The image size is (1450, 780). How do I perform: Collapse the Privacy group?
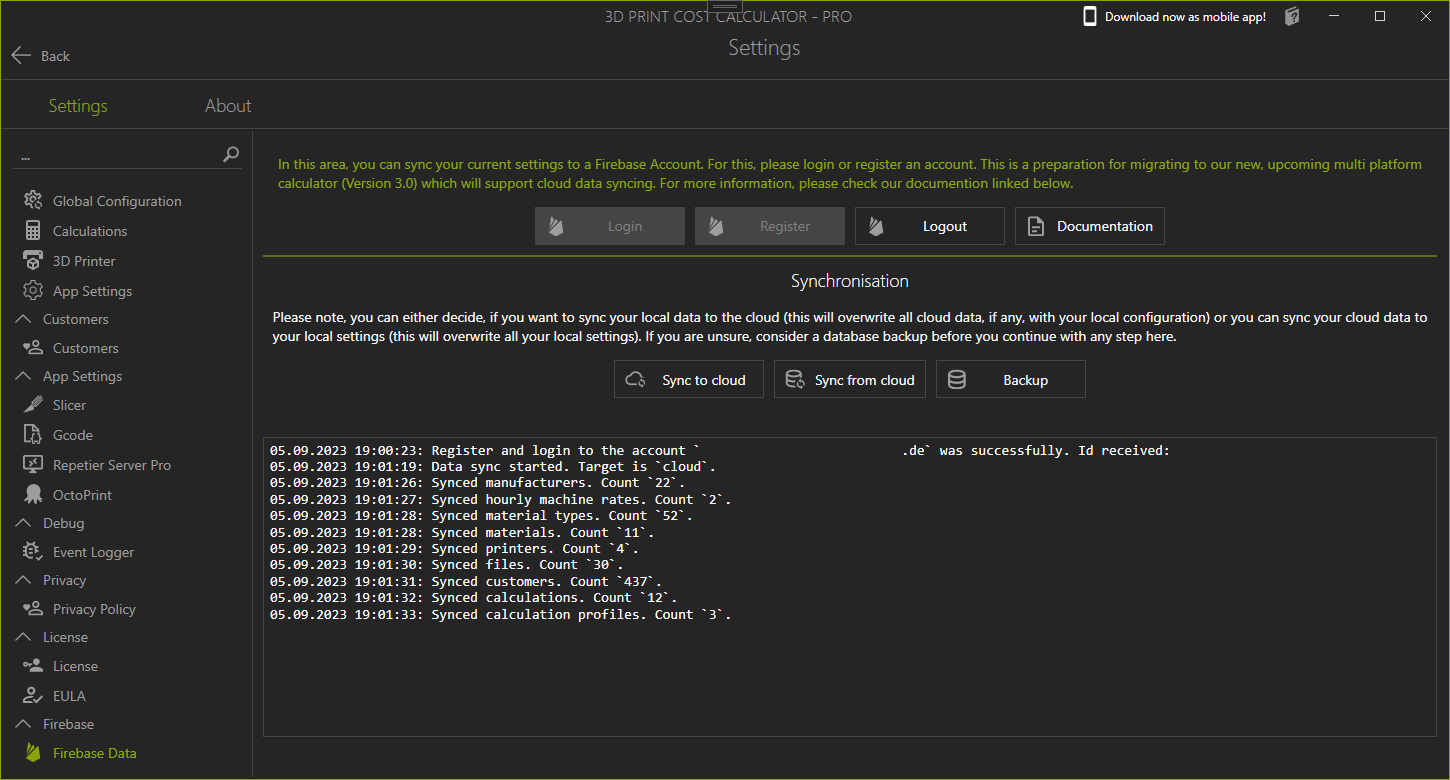(x=23, y=580)
